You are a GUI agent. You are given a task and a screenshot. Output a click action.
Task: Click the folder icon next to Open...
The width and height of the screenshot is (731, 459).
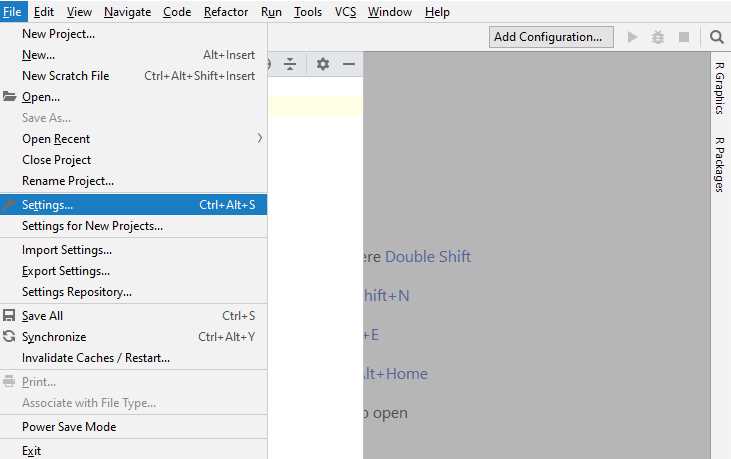point(9,96)
